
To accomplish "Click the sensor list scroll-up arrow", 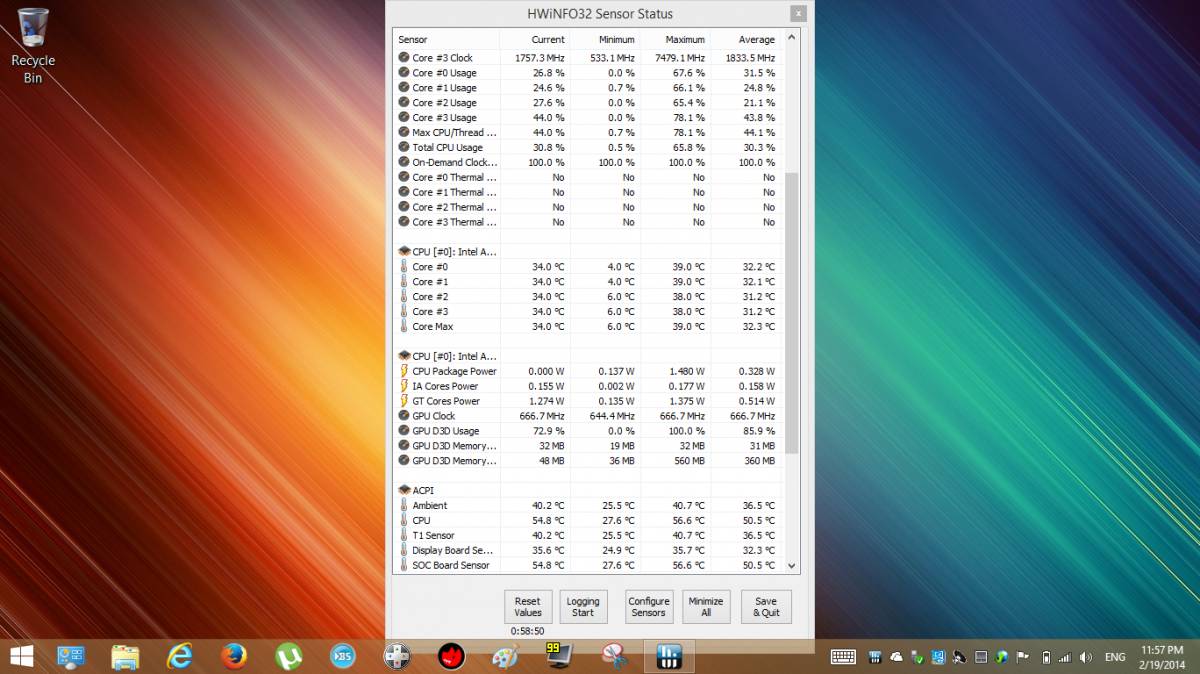I will tap(792, 38).
